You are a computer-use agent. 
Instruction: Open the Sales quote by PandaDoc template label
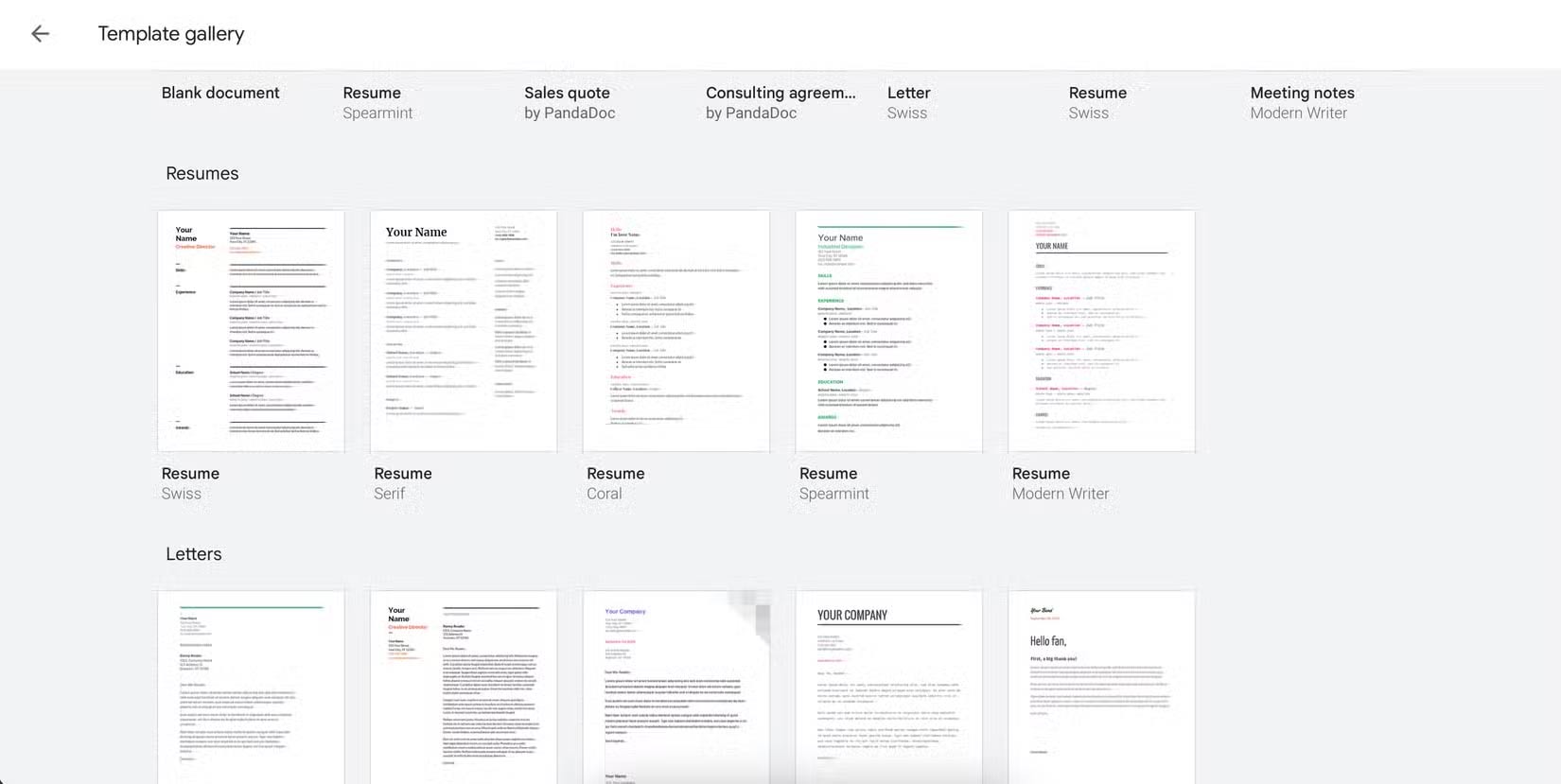click(x=570, y=102)
